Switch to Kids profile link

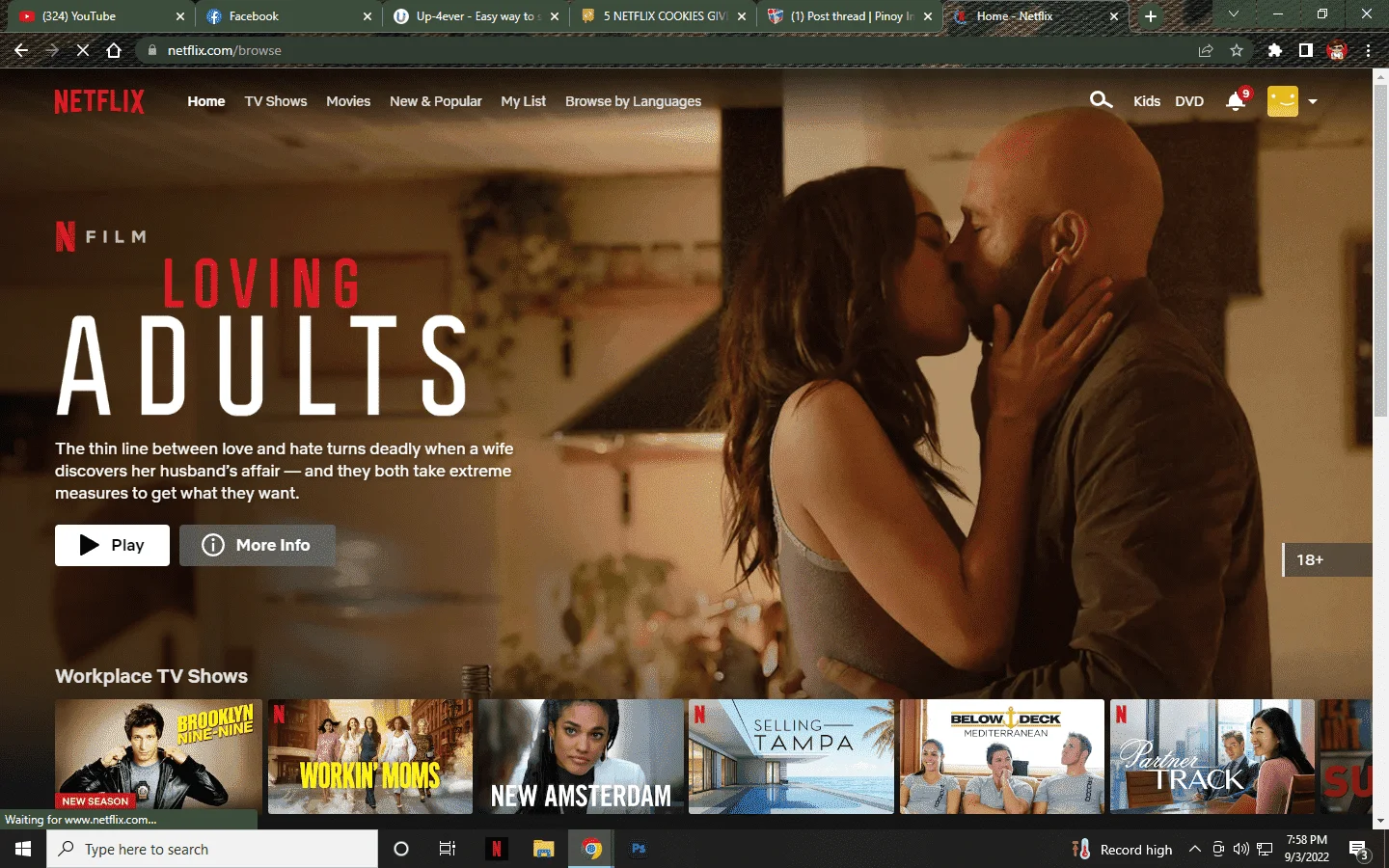coord(1147,101)
